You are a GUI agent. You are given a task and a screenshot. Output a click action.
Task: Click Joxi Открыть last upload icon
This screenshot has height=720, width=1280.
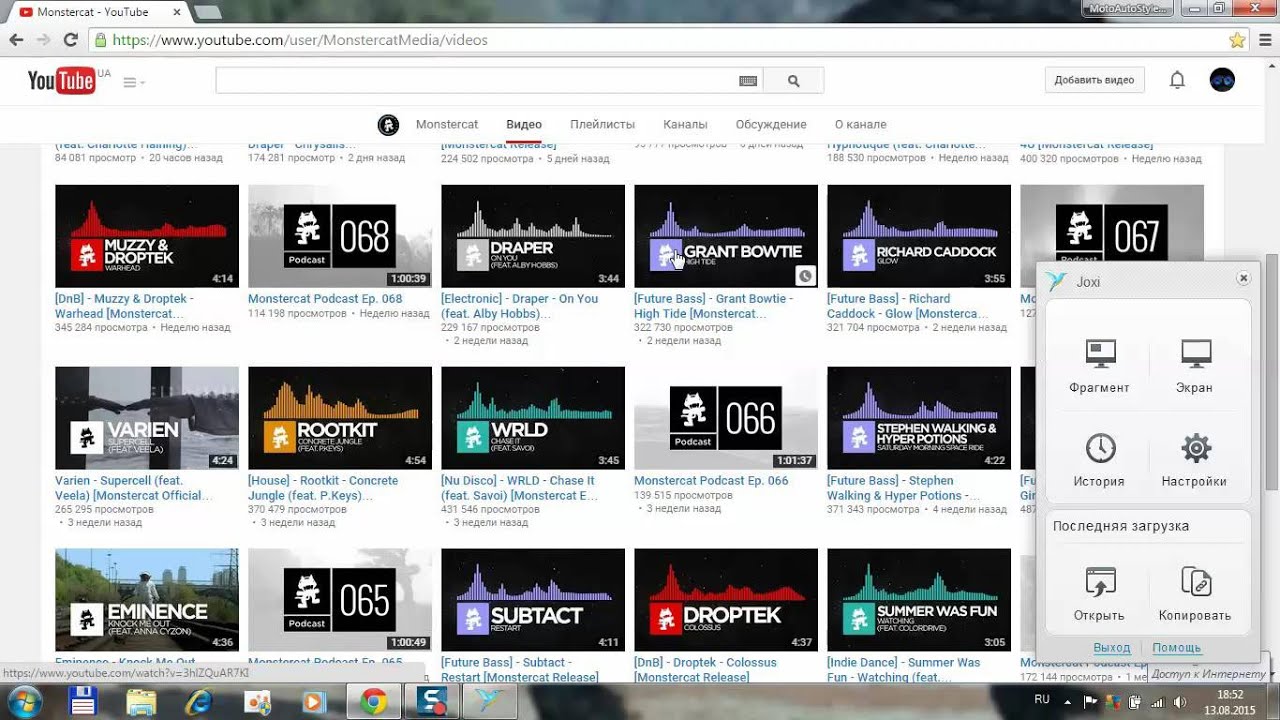[x=1100, y=582]
